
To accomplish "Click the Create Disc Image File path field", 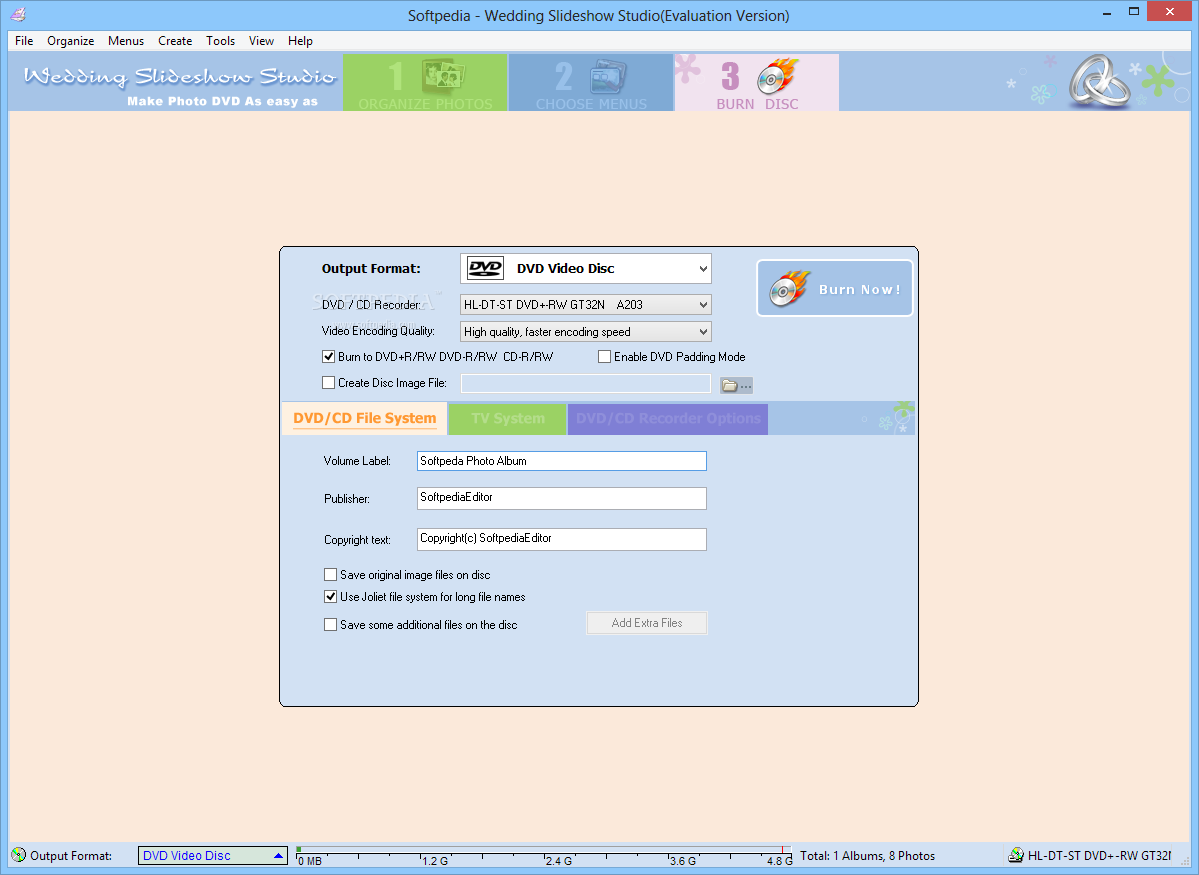I will pos(586,383).
